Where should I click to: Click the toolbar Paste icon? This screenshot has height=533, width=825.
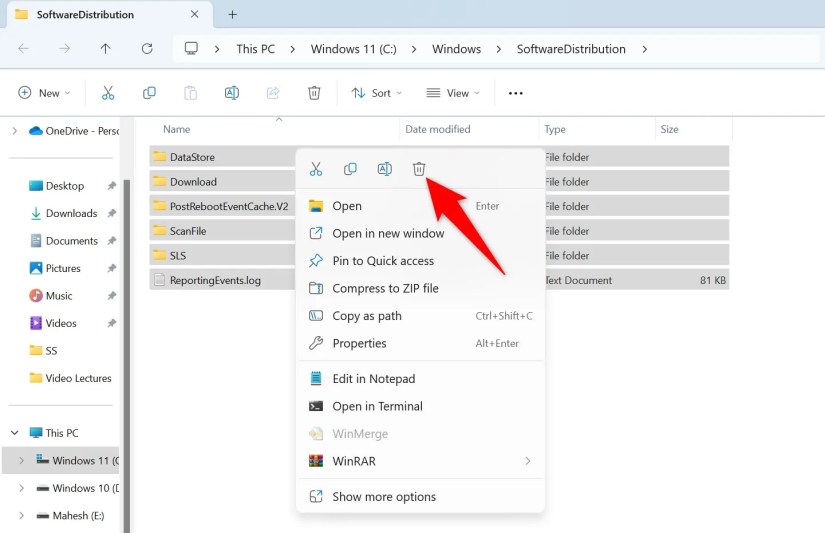click(190, 93)
